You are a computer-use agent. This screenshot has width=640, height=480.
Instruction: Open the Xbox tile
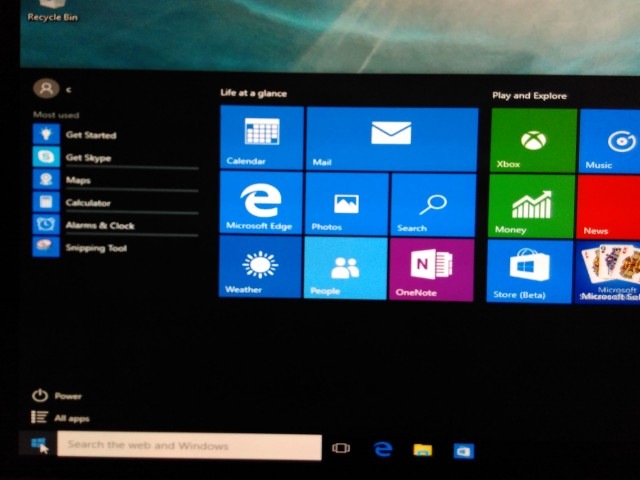[533, 140]
